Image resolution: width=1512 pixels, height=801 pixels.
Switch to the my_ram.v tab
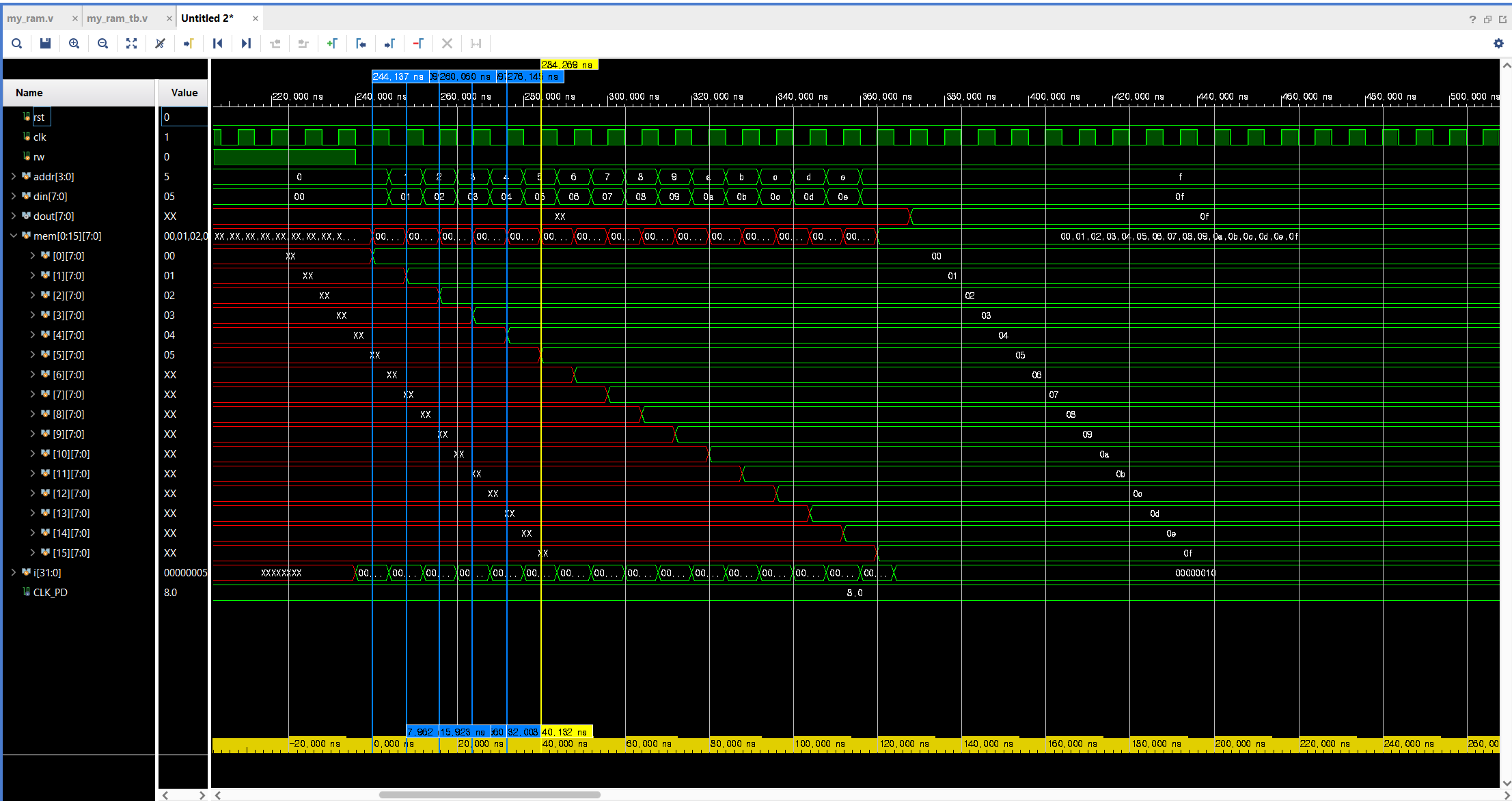(31, 18)
